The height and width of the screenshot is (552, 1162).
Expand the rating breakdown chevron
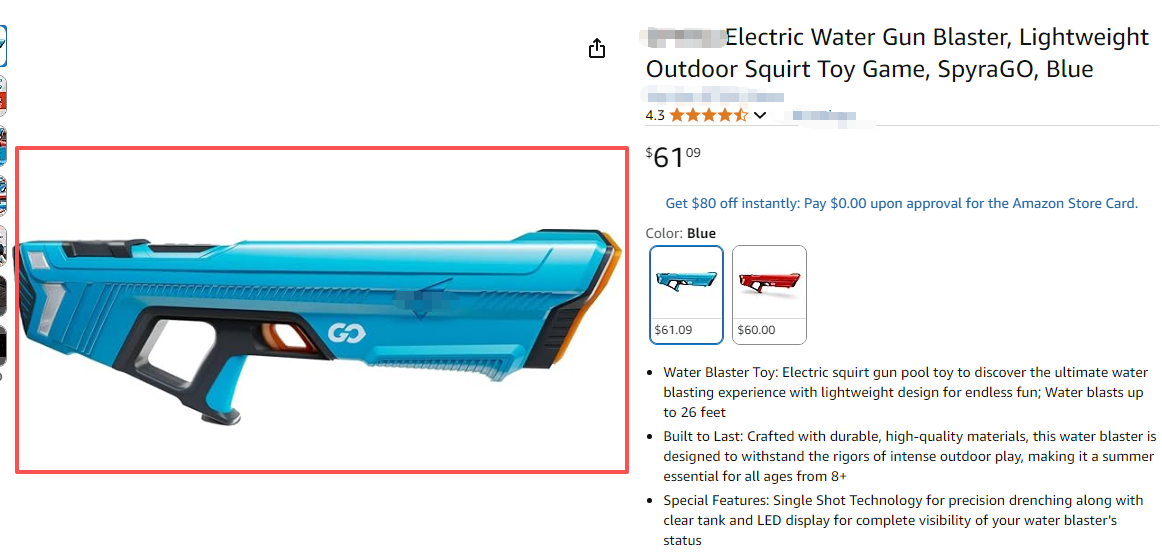point(760,115)
